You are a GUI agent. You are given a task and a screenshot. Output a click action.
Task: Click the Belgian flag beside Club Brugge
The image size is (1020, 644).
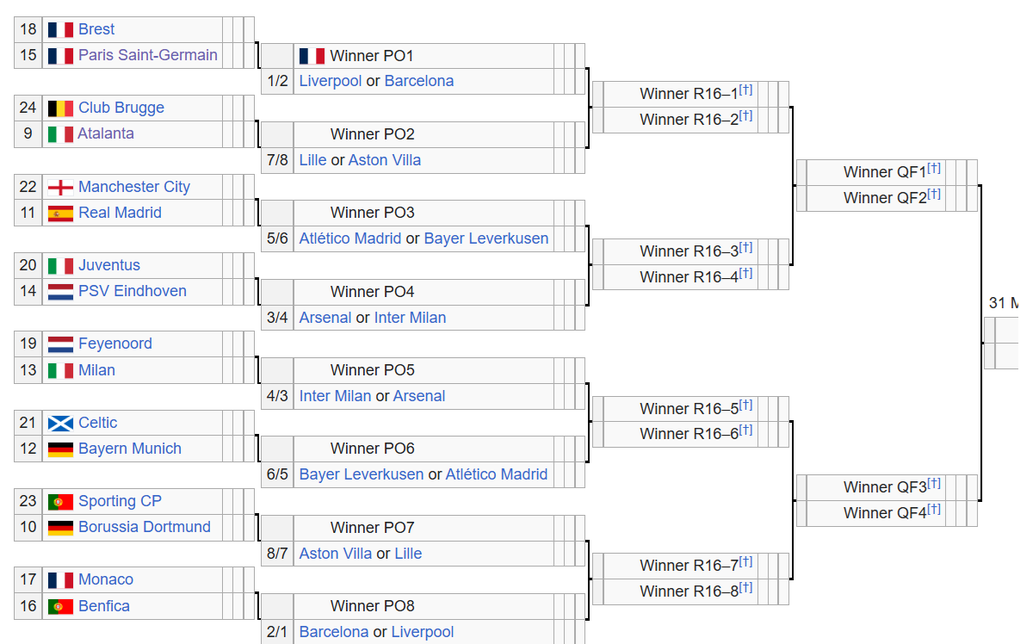(60, 108)
